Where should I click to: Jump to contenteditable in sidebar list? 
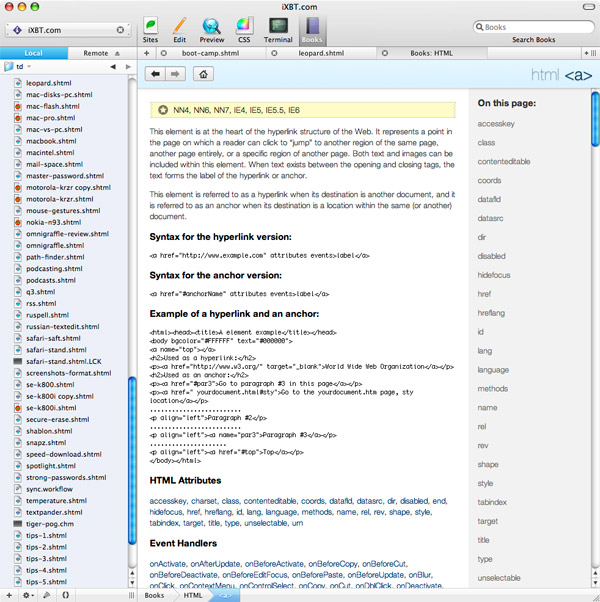click(504, 162)
